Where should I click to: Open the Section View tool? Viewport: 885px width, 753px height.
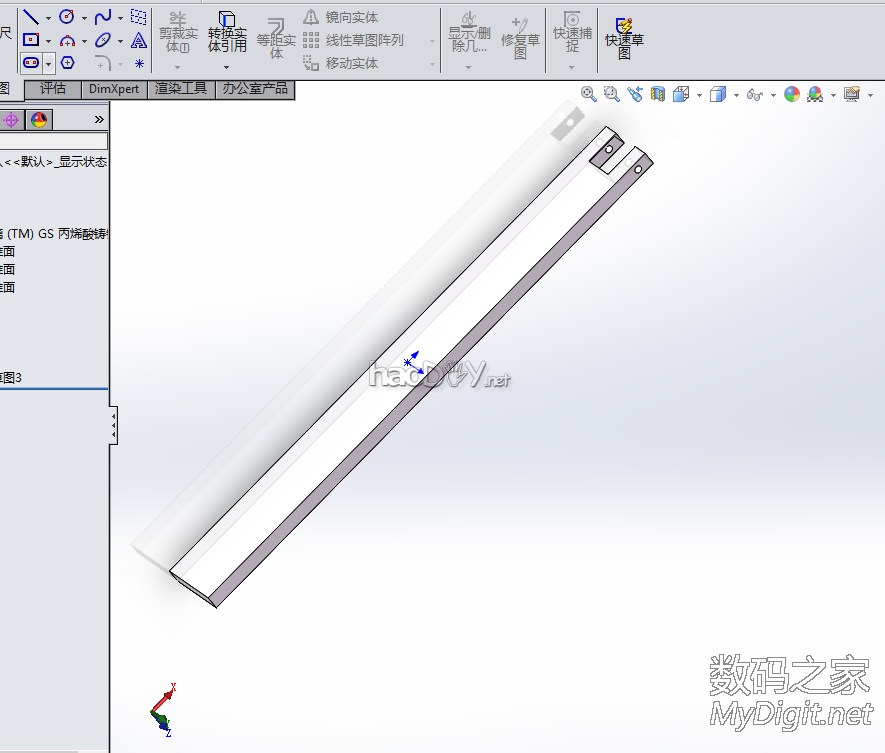tap(658, 94)
